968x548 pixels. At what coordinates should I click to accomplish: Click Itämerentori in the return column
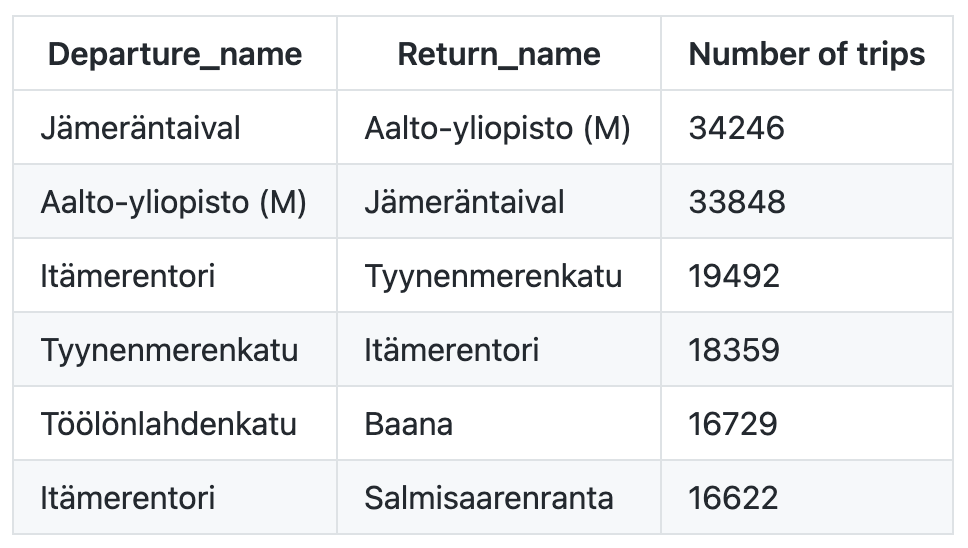(451, 350)
